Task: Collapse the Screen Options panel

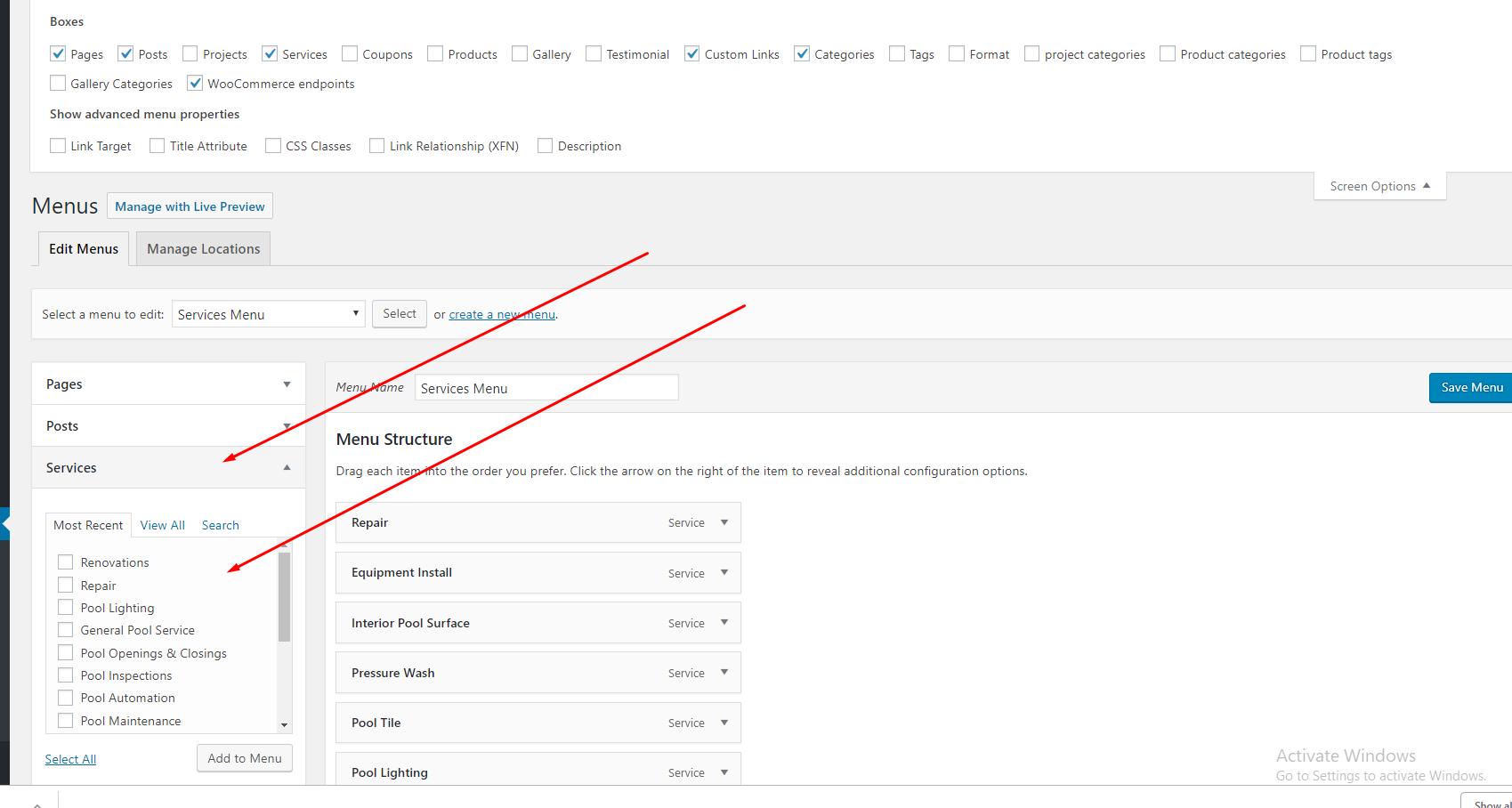Action: click(x=1379, y=185)
